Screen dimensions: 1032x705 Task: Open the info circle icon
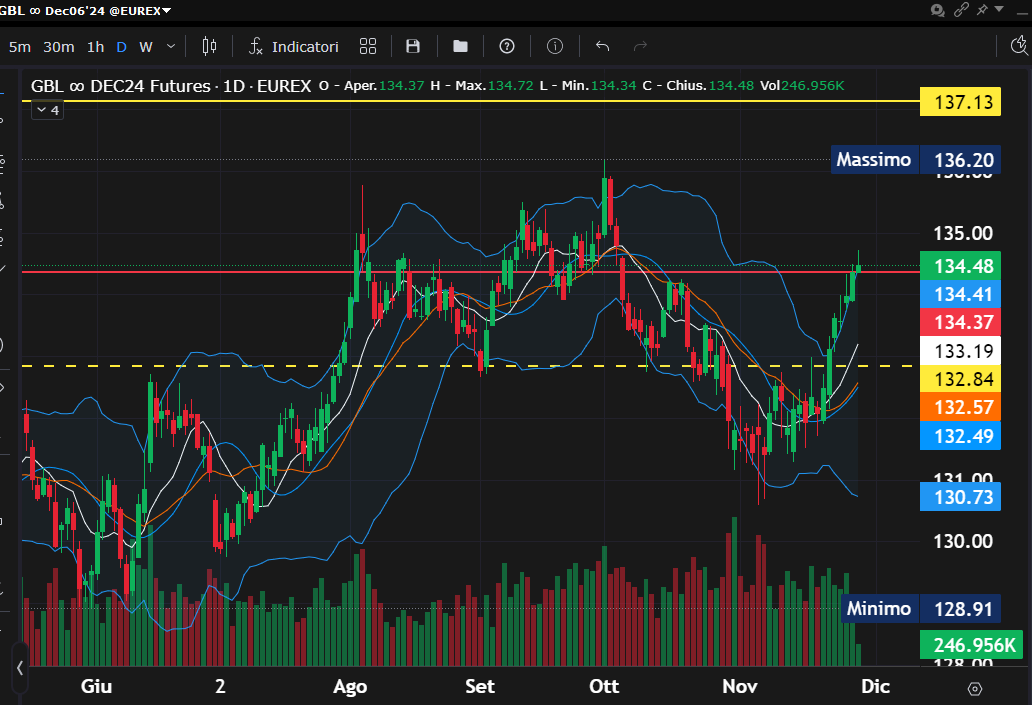[555, 46]
